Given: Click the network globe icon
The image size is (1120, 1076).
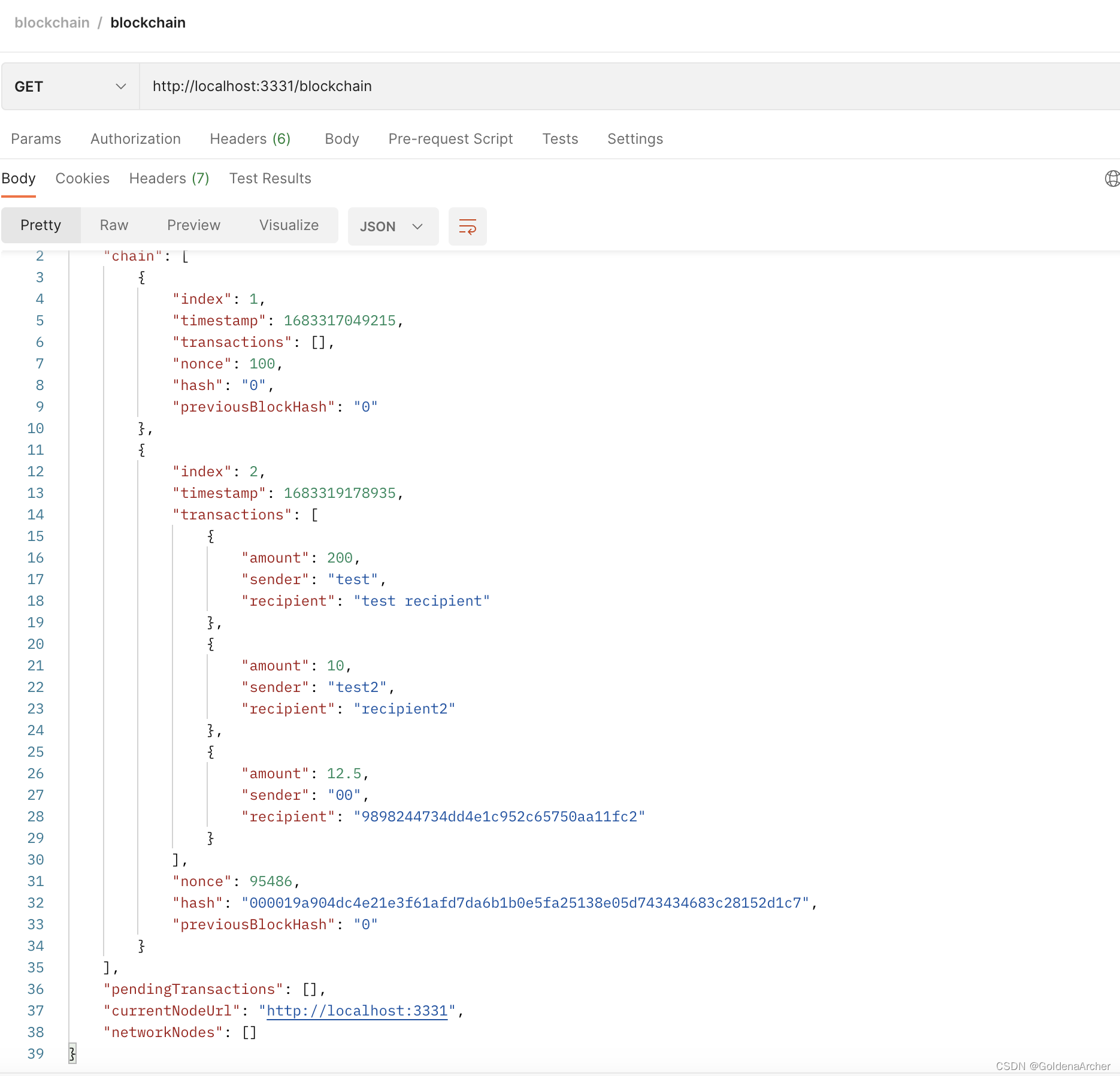Looking at the screenshot, I should point(1112,179).
